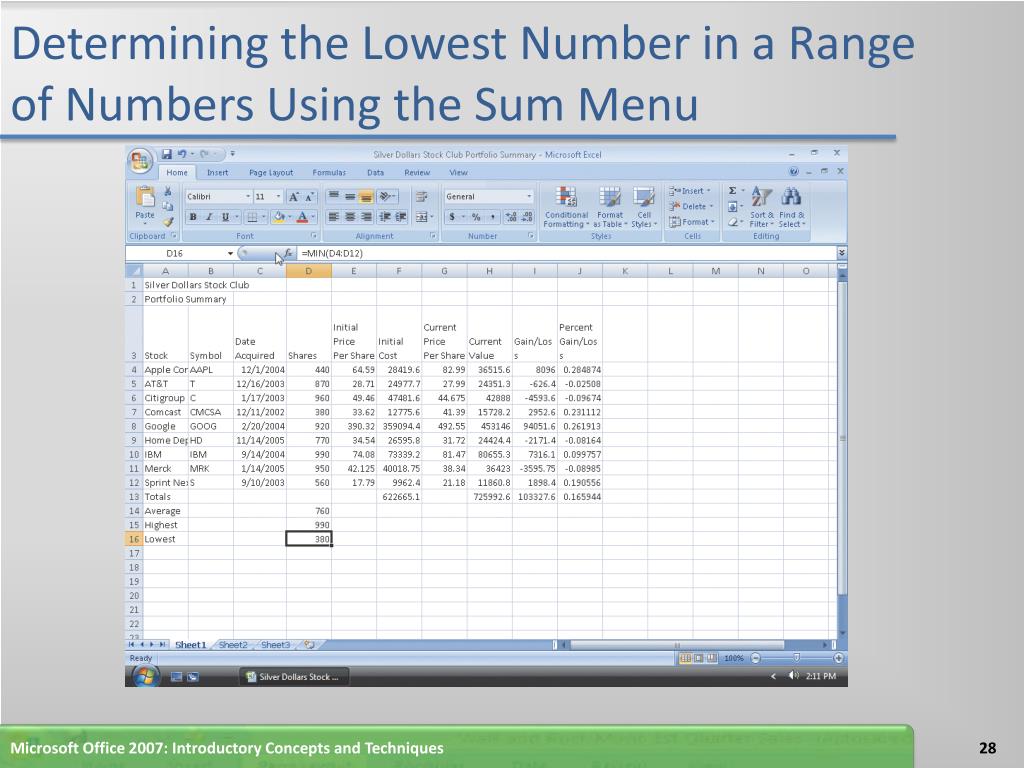Click the Shrink Font icon

[309, 197]
